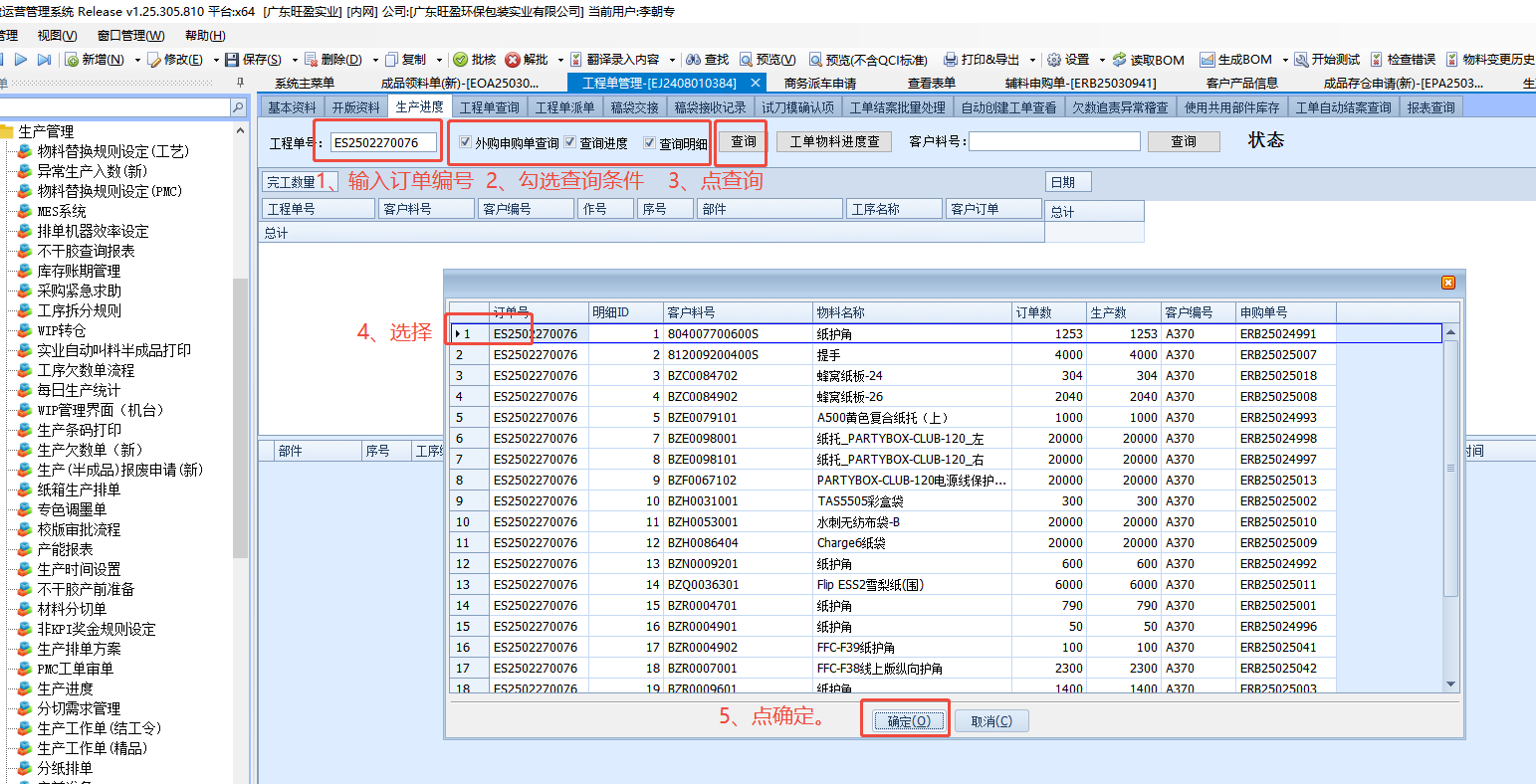The width and height of the screenshot is (1536, 784).
Task: Click the 新增(N) toolbar icon
Action: (73, 60)
